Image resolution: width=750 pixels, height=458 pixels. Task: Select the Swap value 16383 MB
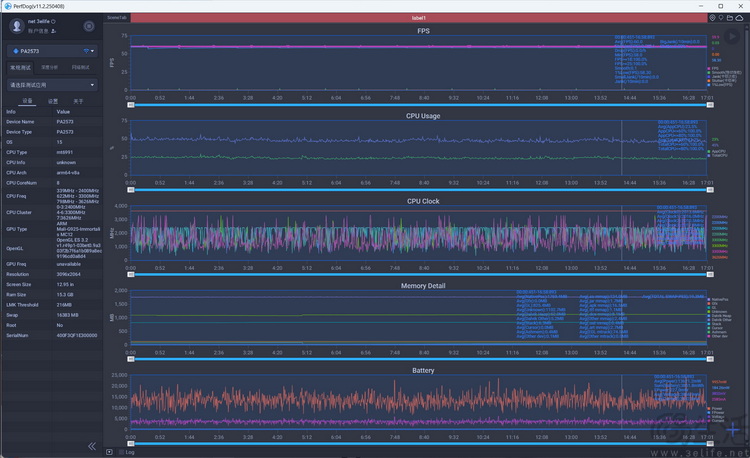click(x=67, y=315)
